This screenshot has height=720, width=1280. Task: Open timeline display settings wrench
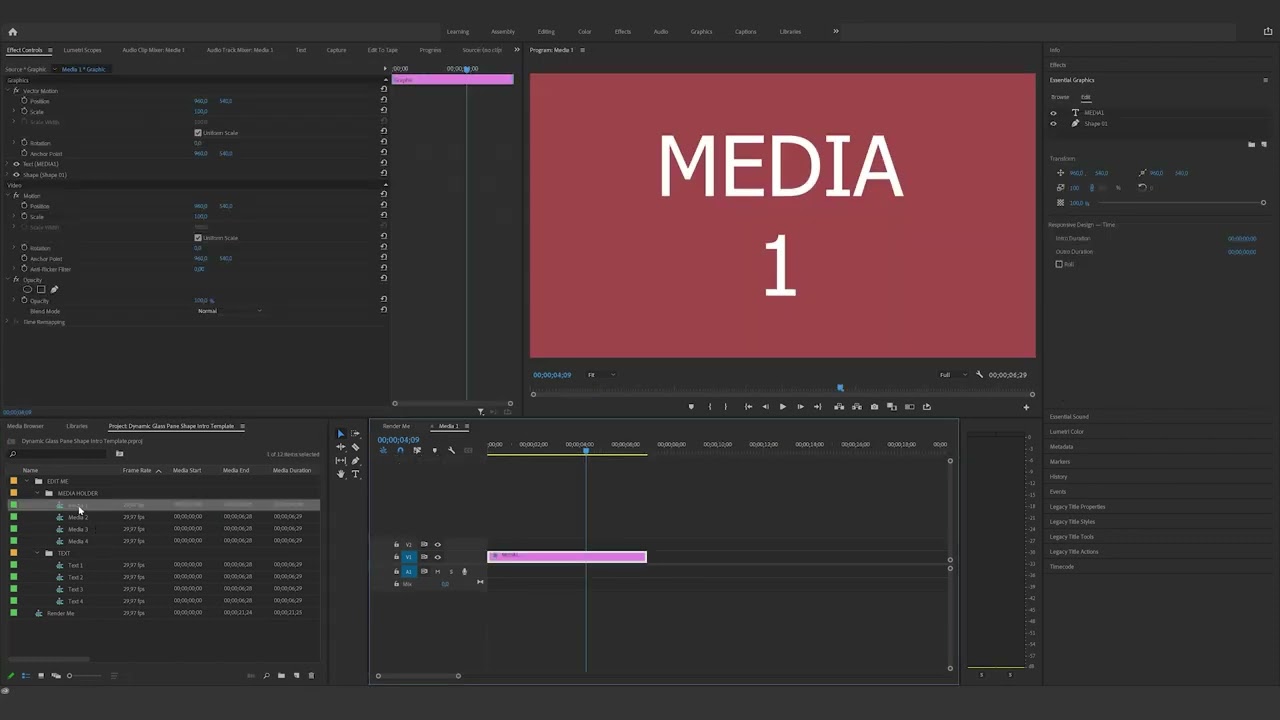click(x=451, y=450)
